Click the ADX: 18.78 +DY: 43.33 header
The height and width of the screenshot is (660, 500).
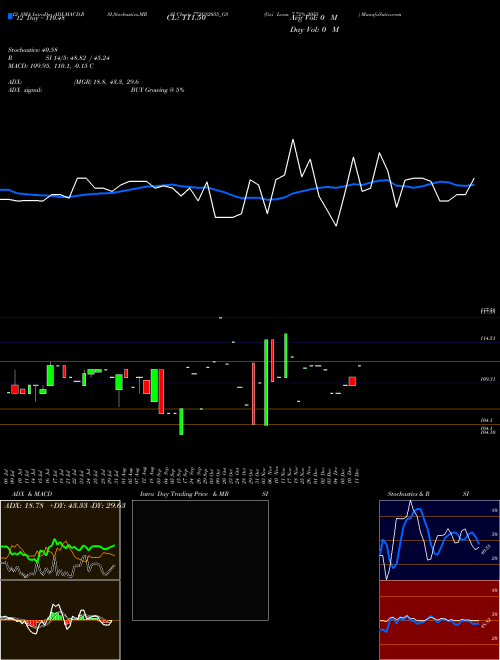(x=65, y=506)
